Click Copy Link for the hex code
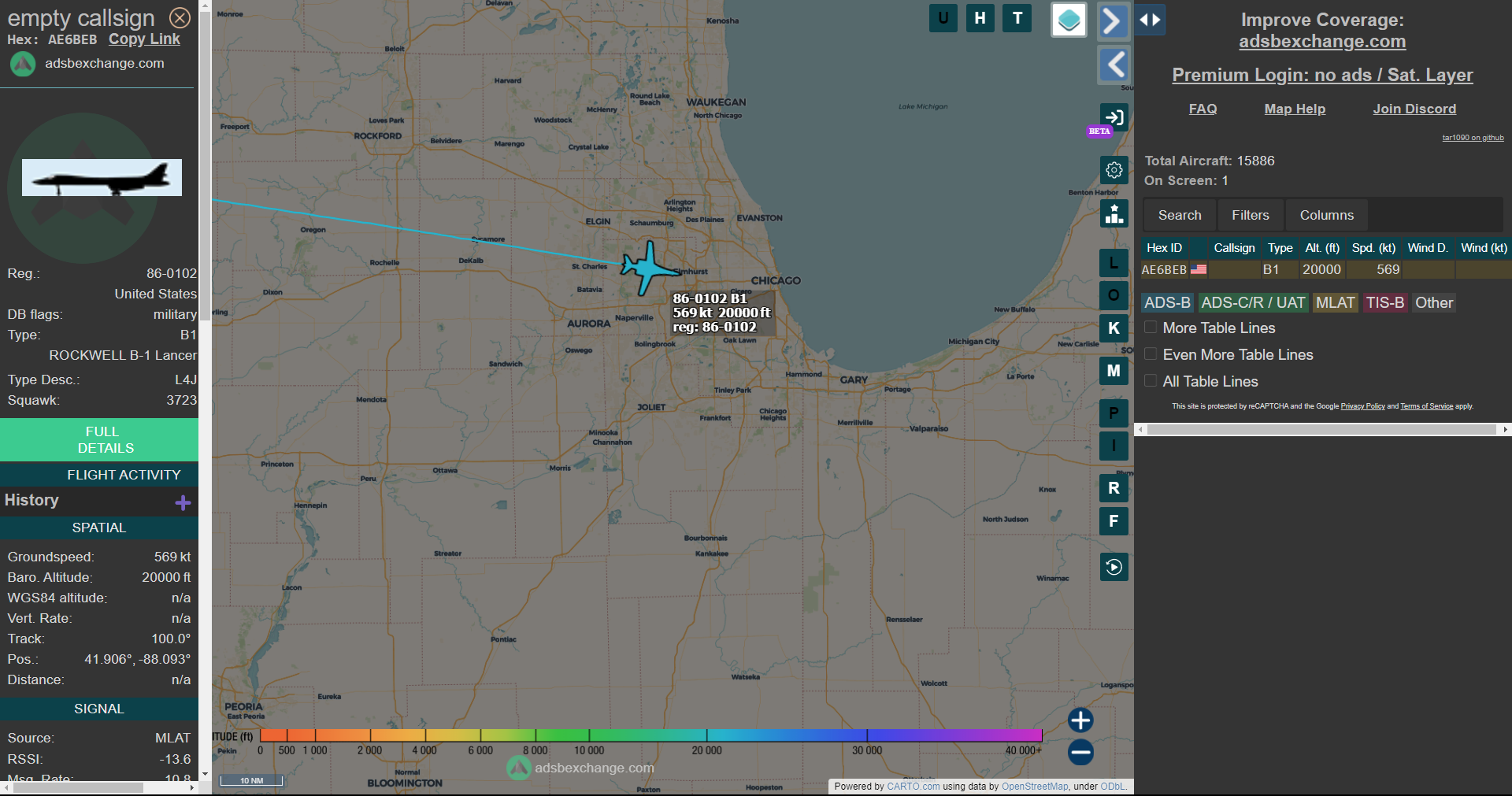The width and height of the screenshot is (1512, 796). click(144, 39)
